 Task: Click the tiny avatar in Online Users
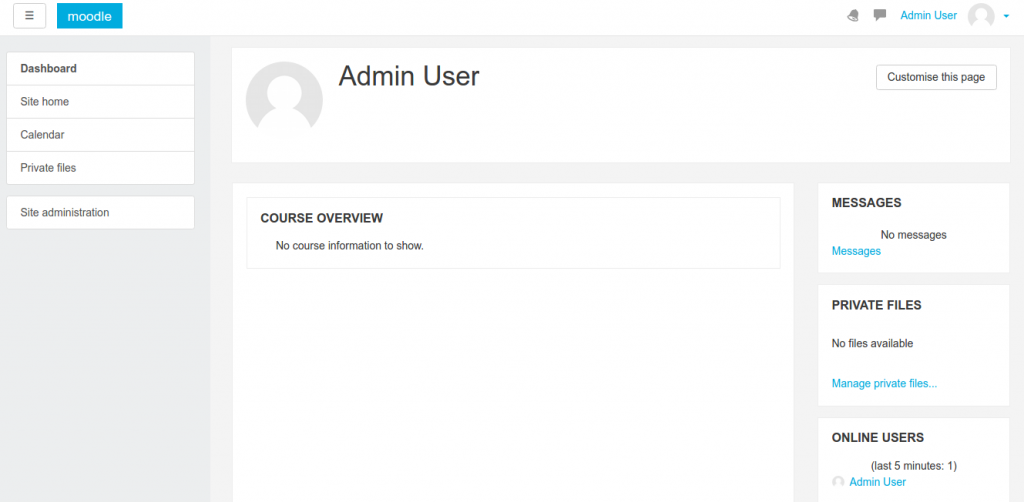(838, 482)
